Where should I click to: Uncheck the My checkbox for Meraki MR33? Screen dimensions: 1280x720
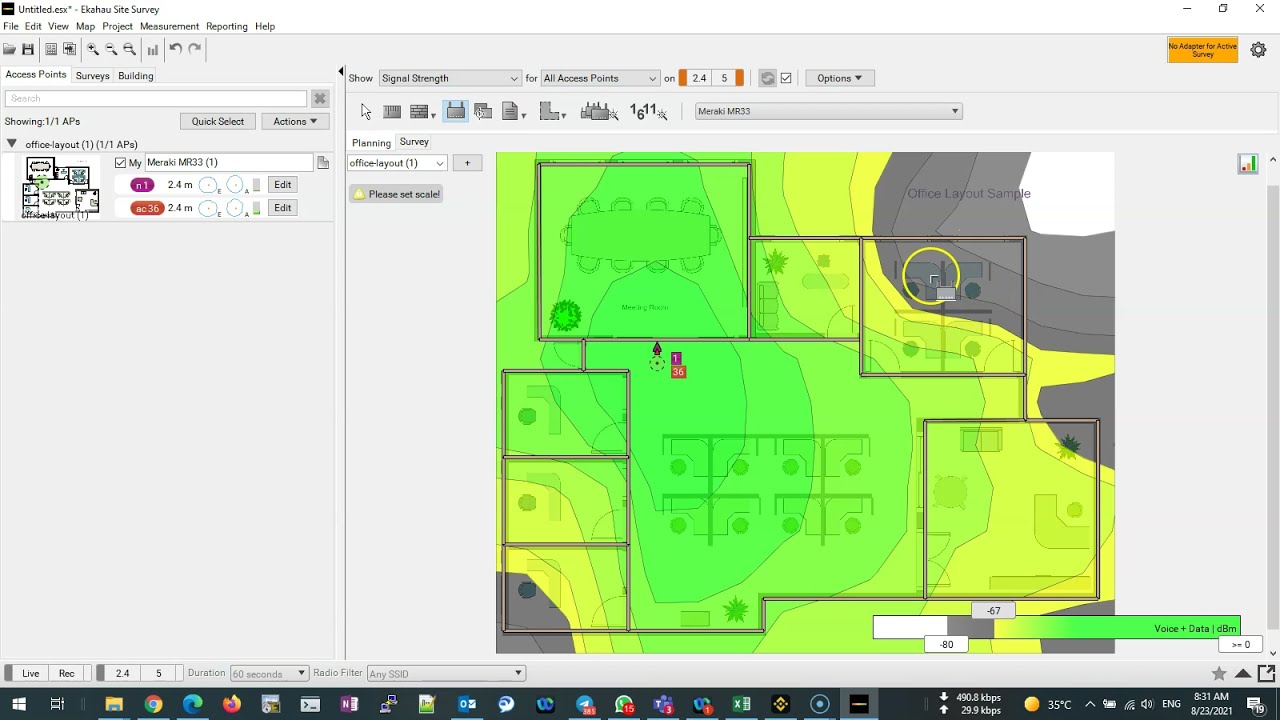[121, 163]
